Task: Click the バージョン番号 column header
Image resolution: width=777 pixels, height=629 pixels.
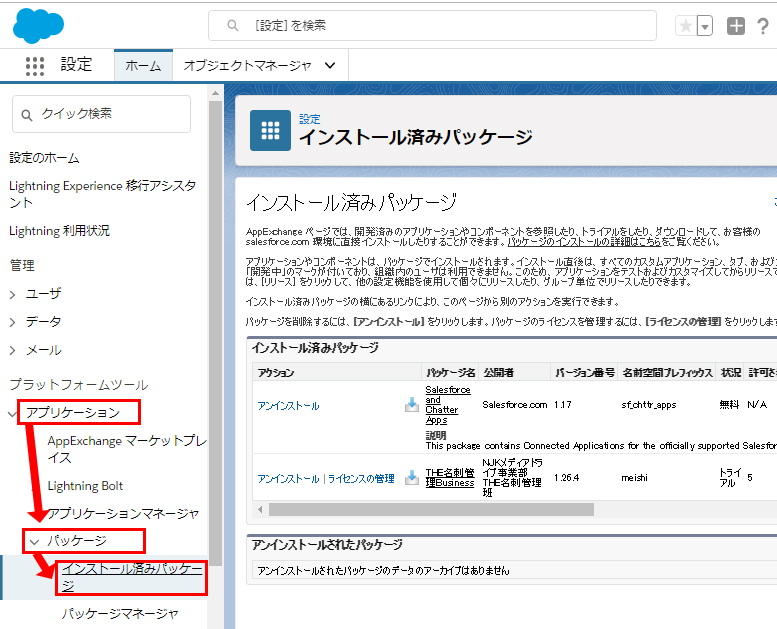Action: (x=585, y=373)
